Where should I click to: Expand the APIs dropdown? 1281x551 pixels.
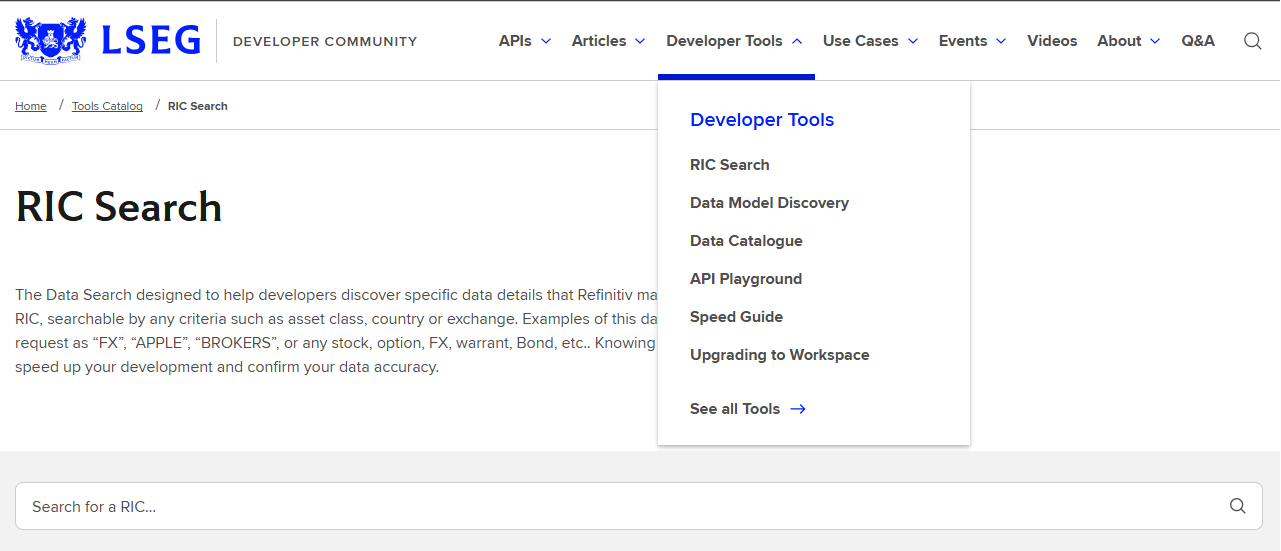(x=525, y=41)
